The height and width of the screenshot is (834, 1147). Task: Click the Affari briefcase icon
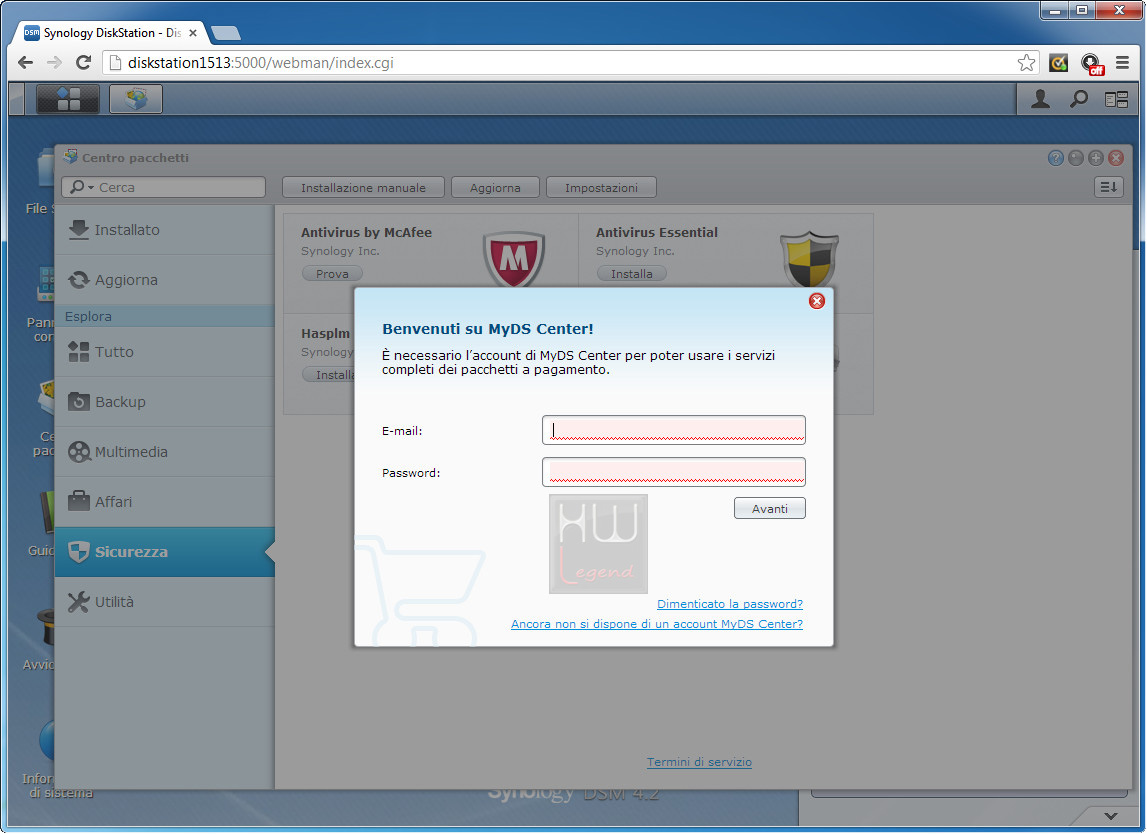(x=78, y=501)
